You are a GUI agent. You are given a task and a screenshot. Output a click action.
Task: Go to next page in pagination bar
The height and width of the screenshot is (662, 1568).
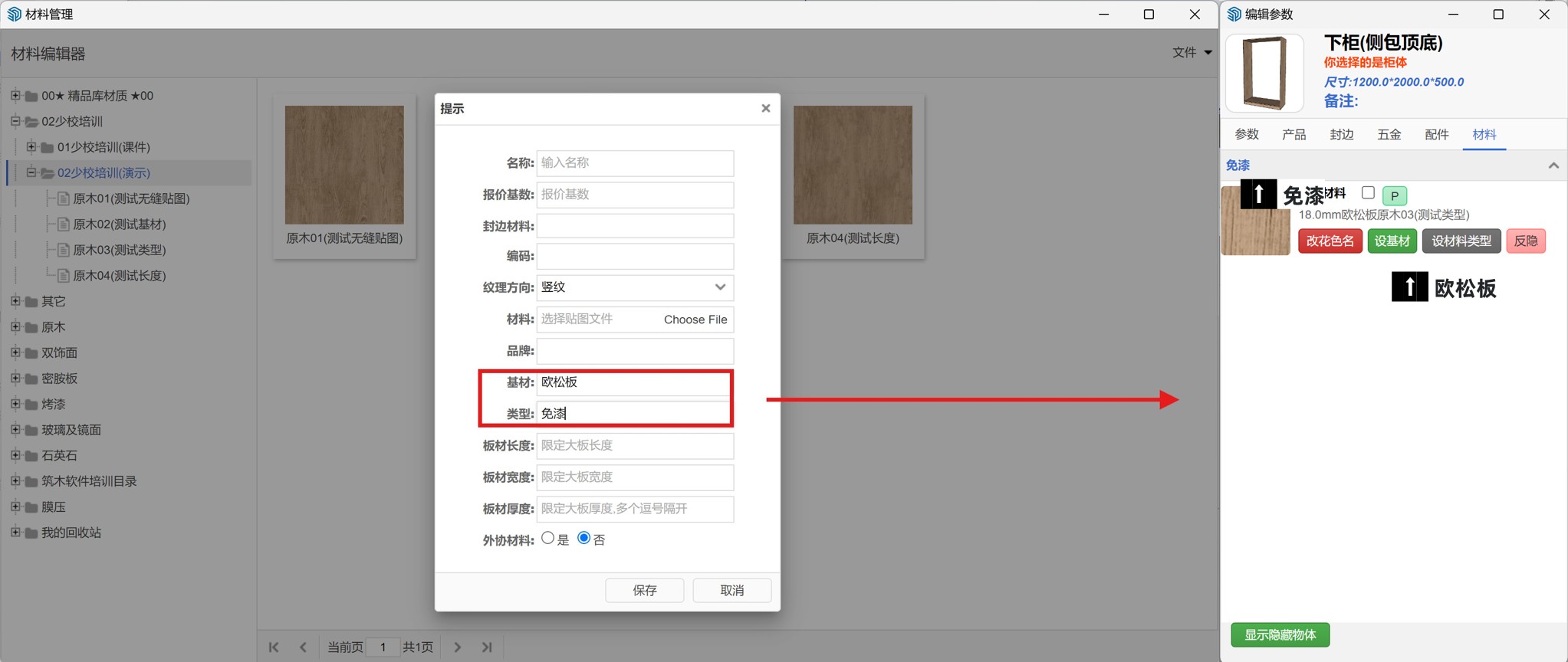pos(457,647)
